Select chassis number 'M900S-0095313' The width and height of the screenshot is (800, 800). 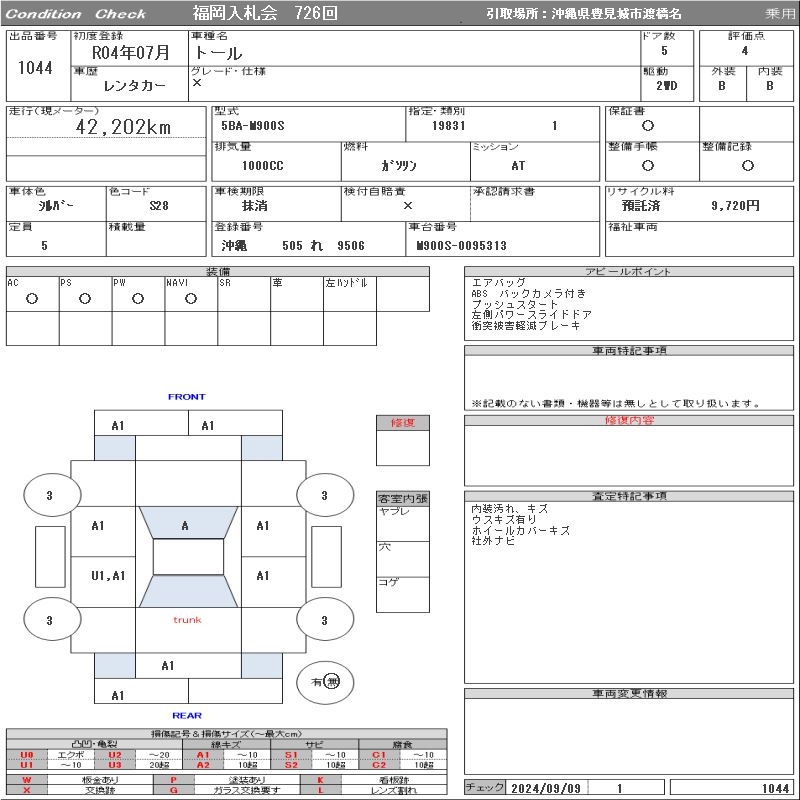tap(461, 246)
